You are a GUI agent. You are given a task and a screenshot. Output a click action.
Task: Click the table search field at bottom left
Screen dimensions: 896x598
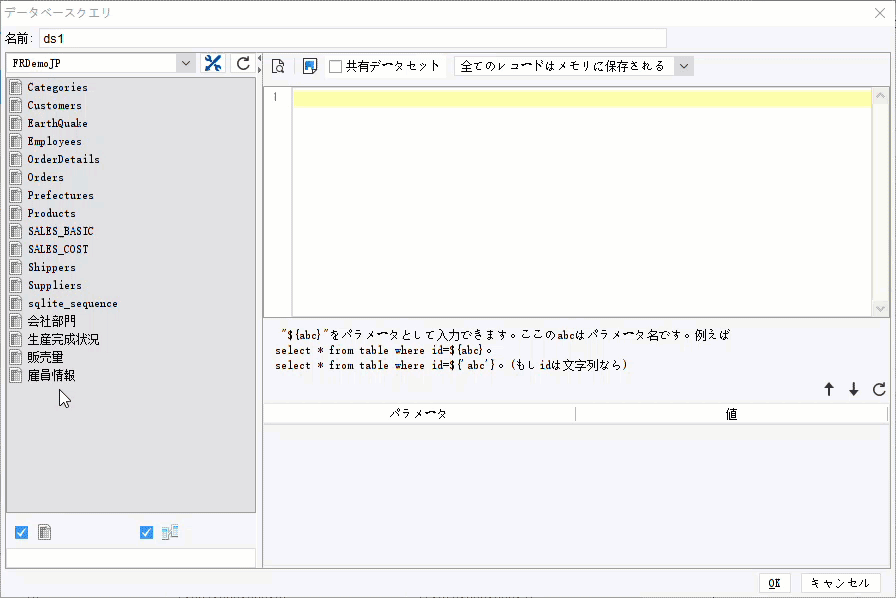tap(131, 558)
